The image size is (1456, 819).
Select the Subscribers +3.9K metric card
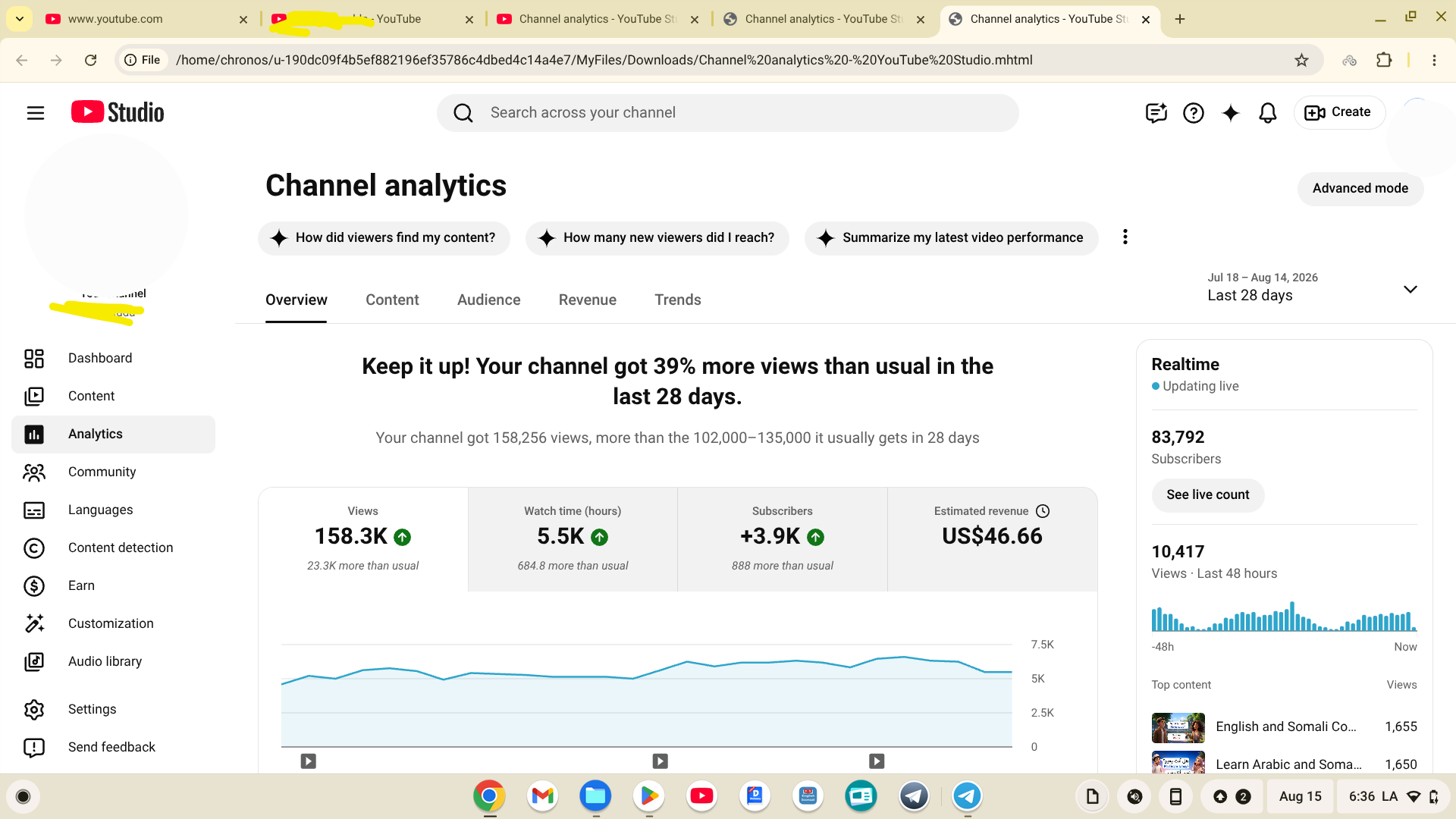(783, 539)
